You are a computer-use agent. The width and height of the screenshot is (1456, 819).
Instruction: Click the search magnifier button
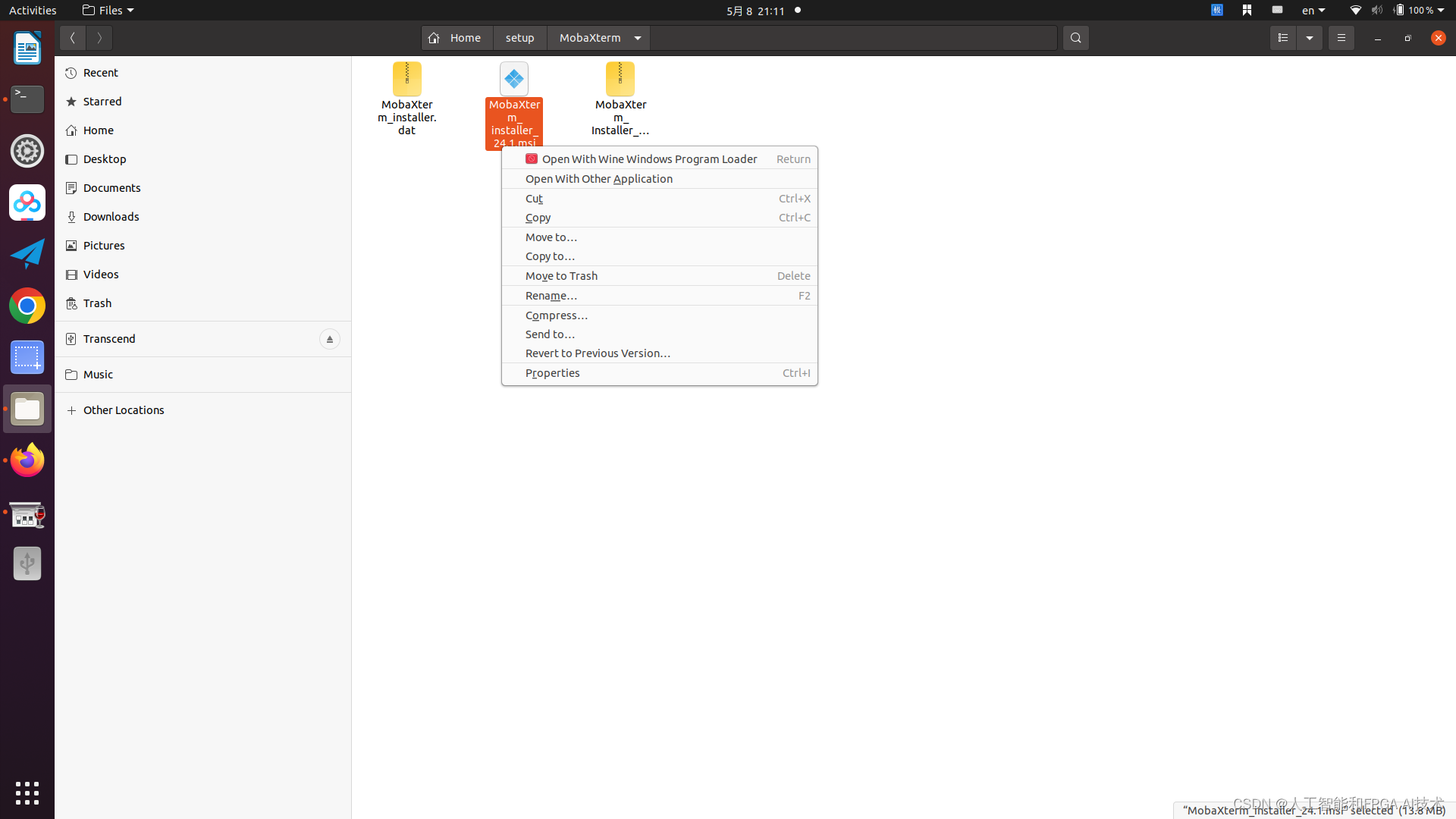pyautogui.click(x=1075, y=38)
